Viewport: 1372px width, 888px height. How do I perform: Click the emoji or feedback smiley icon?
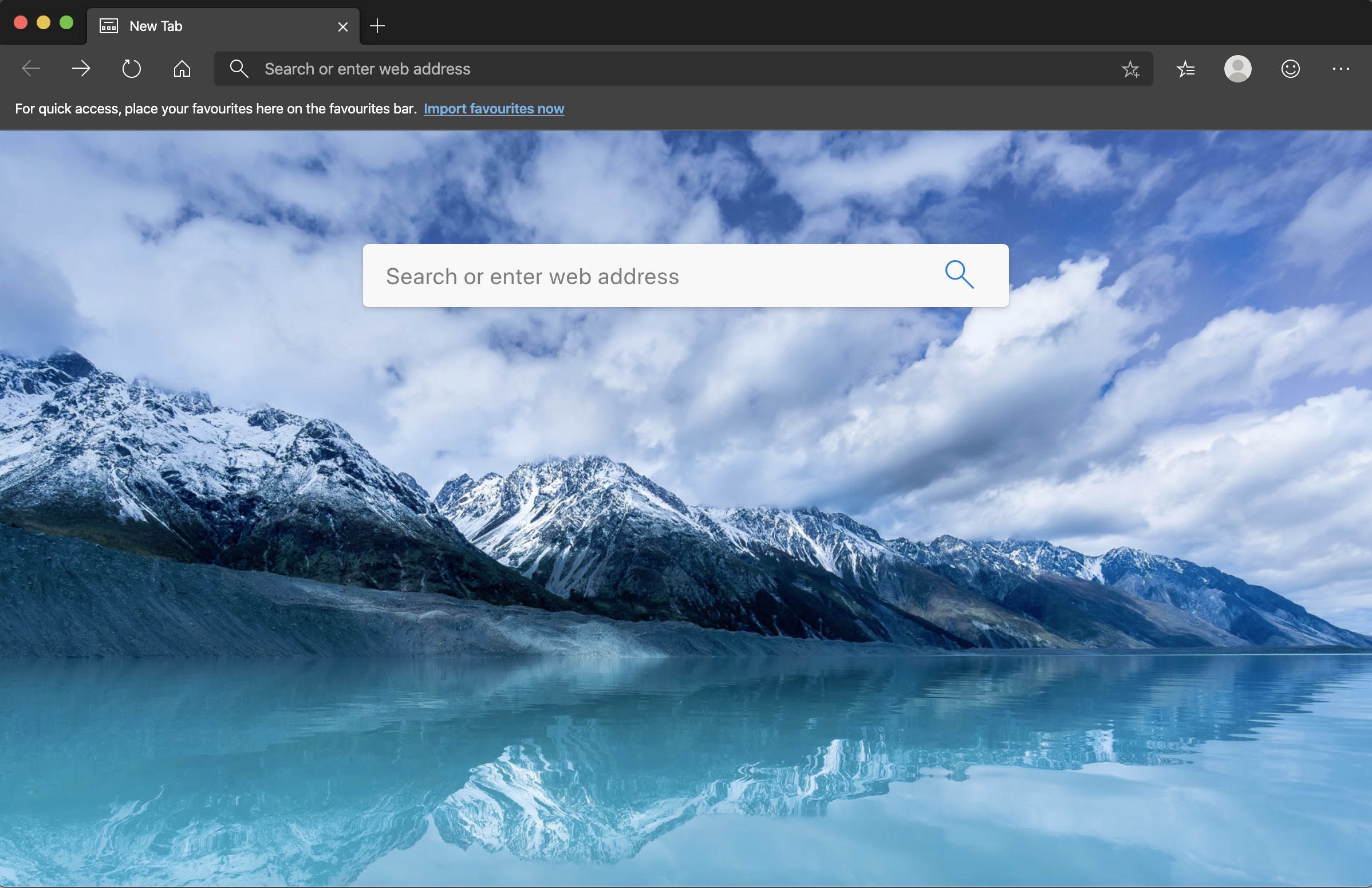pos(1290,68)
